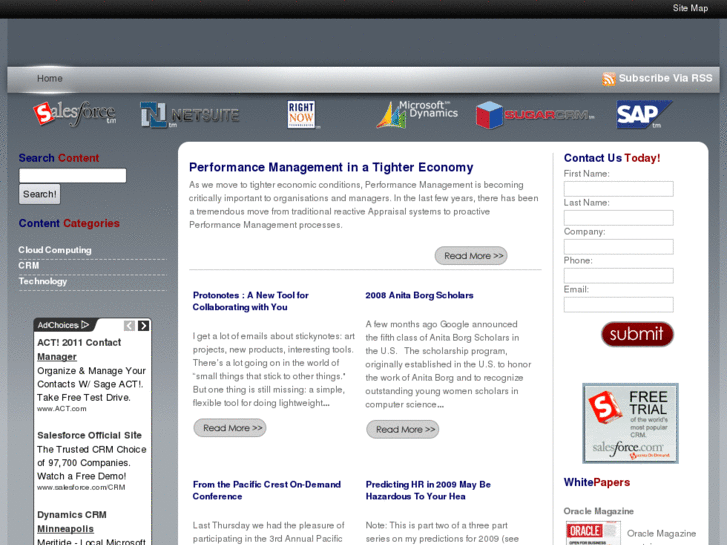Viewport: 727px width, 545px height.
Task: Read more of Performance Management article
Action: 471,256
